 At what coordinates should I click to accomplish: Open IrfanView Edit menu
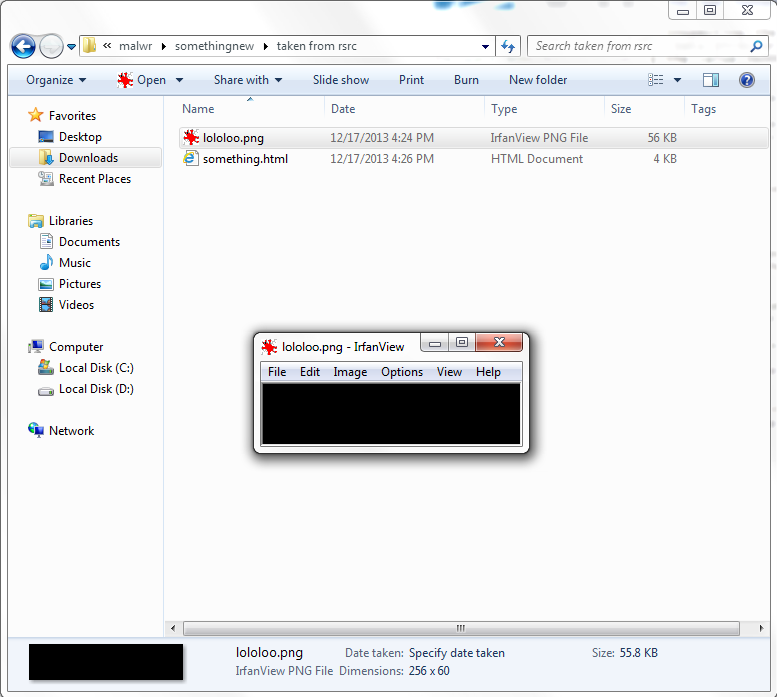coord(310,372)
